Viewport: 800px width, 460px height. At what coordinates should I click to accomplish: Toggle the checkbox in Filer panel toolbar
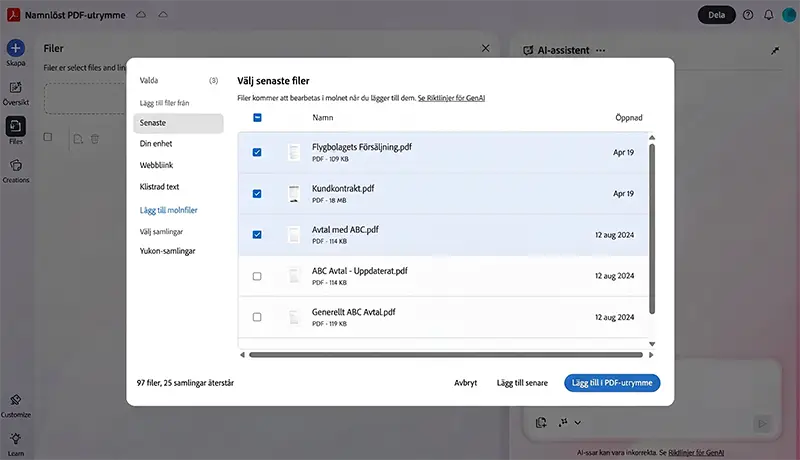click(x=48, y=137)
